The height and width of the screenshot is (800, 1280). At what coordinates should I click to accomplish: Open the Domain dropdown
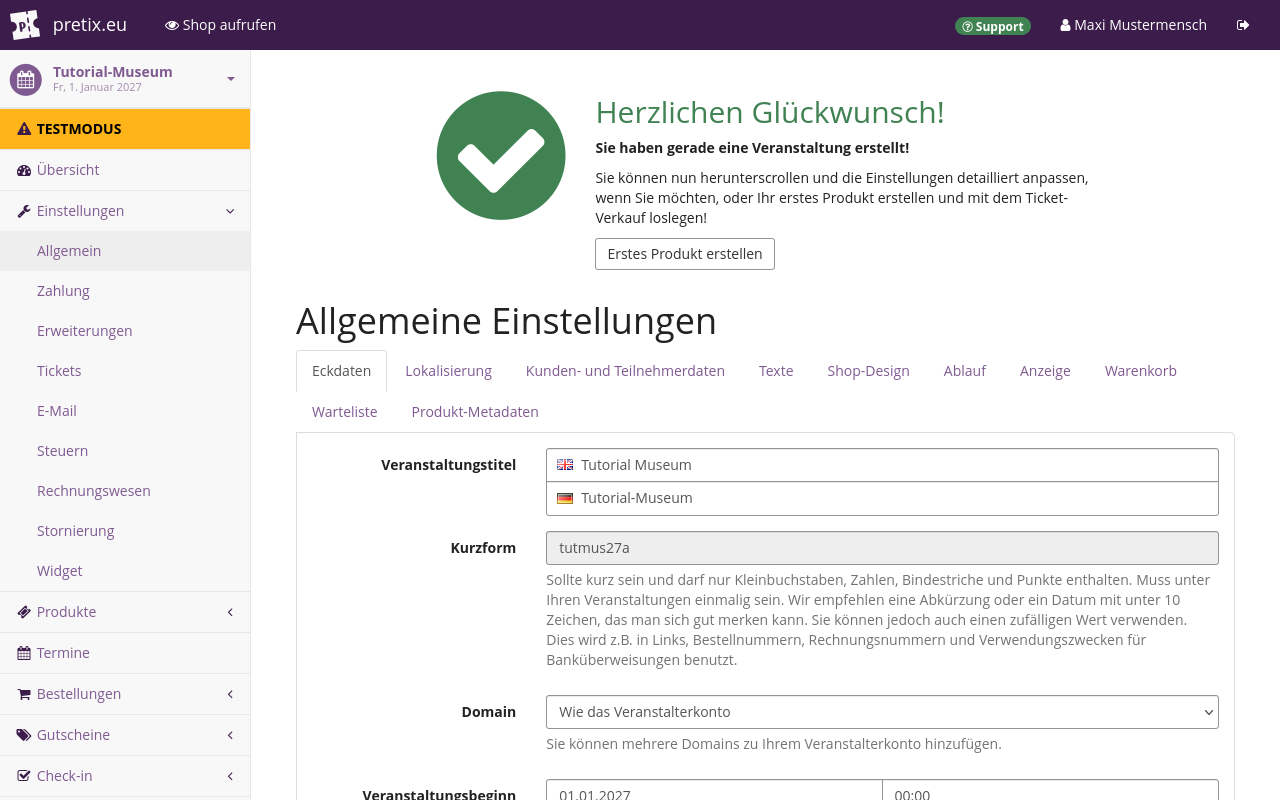[x=882, y=712]
